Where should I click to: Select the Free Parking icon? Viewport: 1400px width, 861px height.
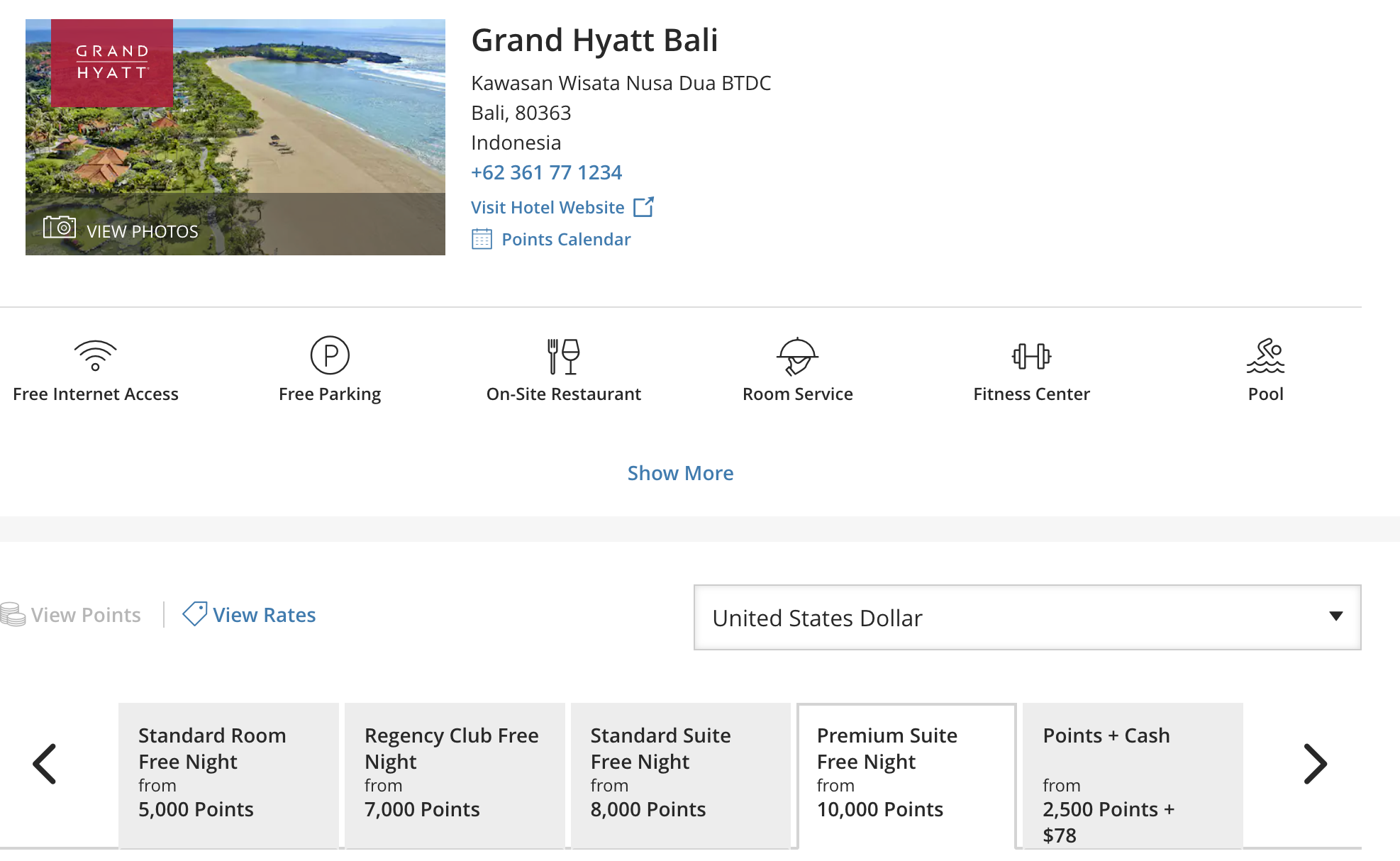click(329, 355)
